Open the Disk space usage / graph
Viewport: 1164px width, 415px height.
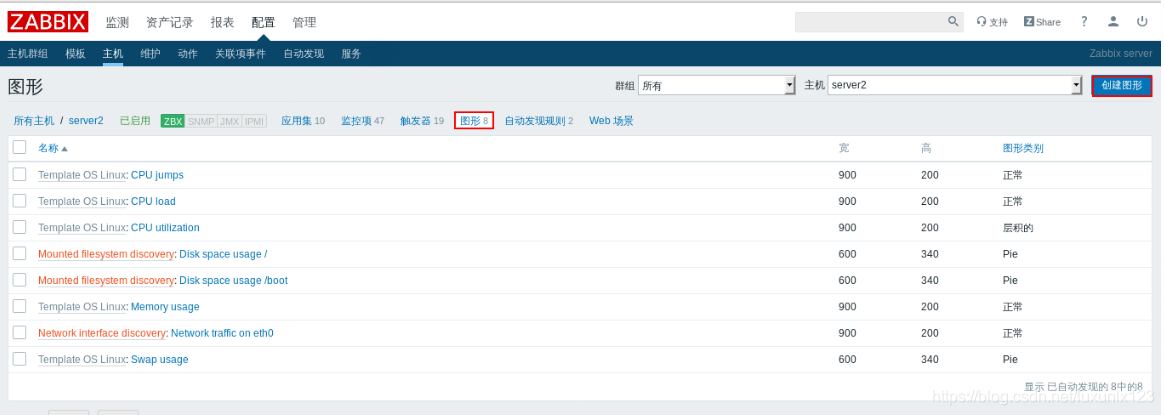tap(223, 254)
